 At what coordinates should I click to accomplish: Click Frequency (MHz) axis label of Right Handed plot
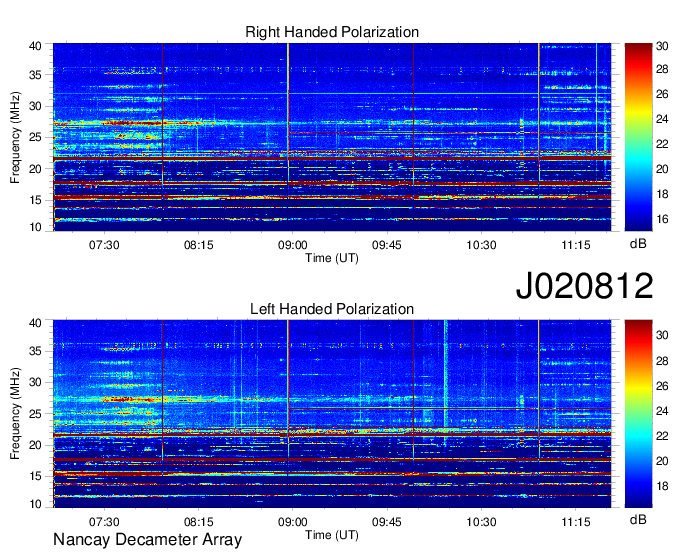coord(15,137)
